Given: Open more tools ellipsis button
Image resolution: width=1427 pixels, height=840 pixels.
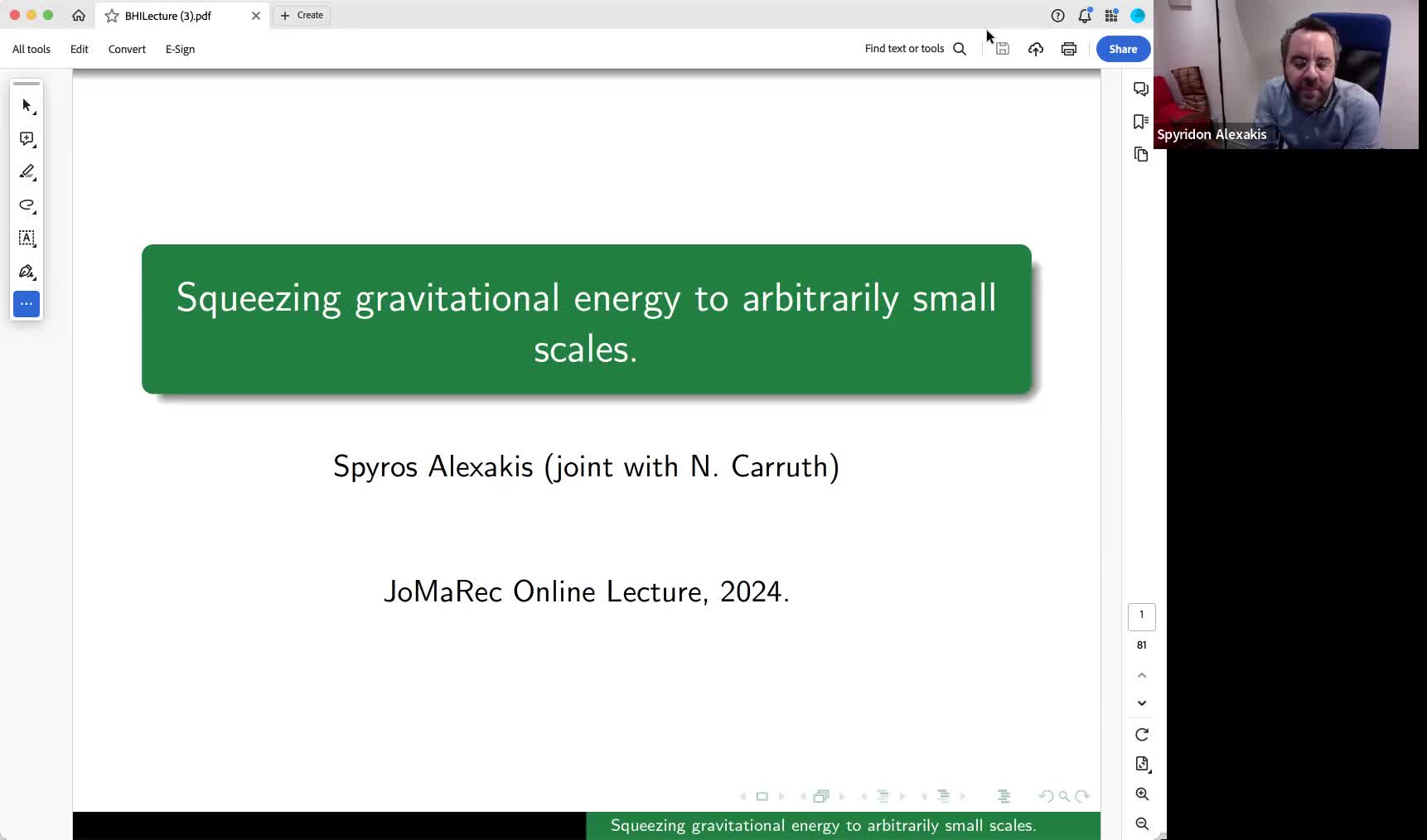Looking at the screenshot, I should [x=27, y=304].
